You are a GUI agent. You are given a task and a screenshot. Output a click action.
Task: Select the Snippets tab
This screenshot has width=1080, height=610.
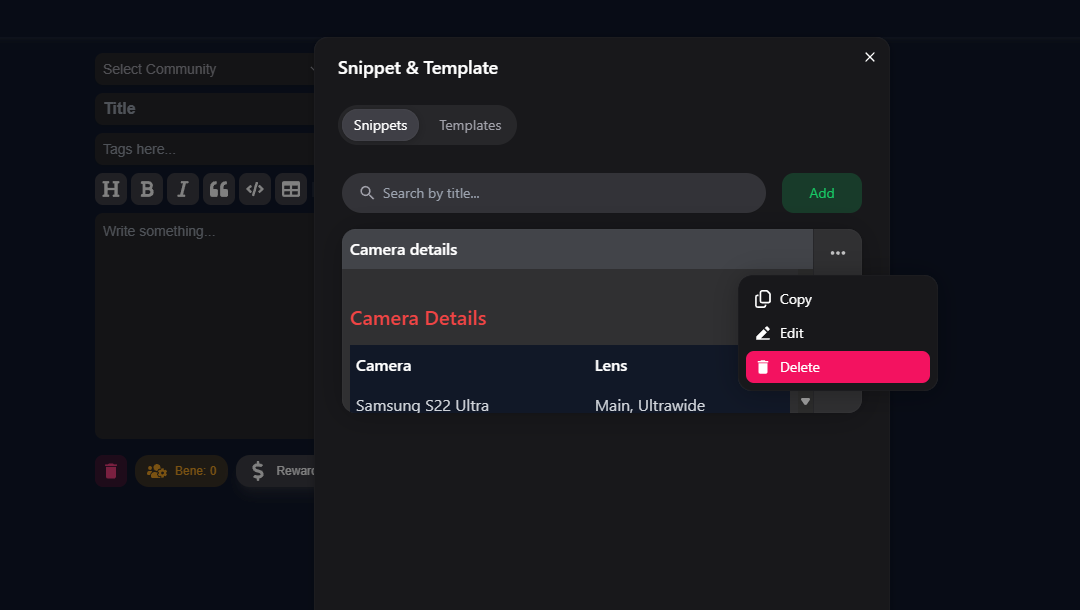tap(380, 125)
